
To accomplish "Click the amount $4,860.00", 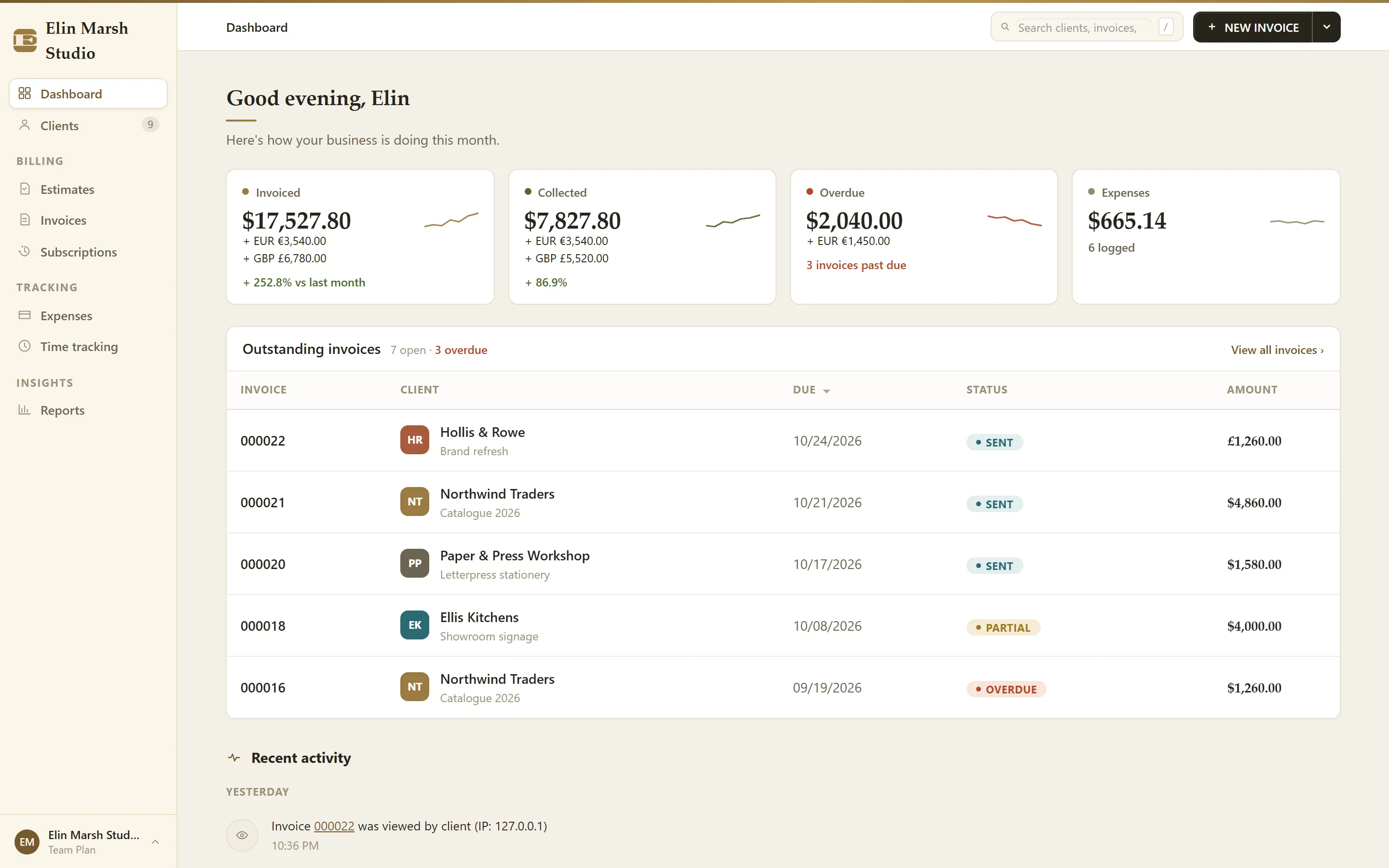I will [x=1254, y=502].
